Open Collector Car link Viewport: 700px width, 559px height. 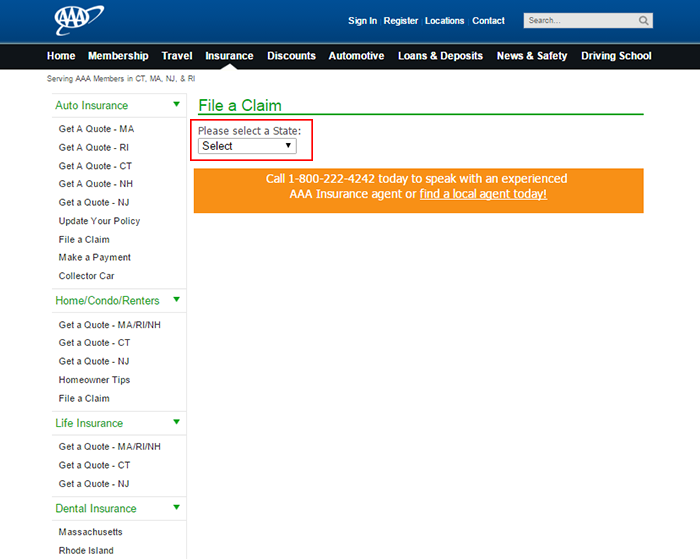[x=86, y=276]
